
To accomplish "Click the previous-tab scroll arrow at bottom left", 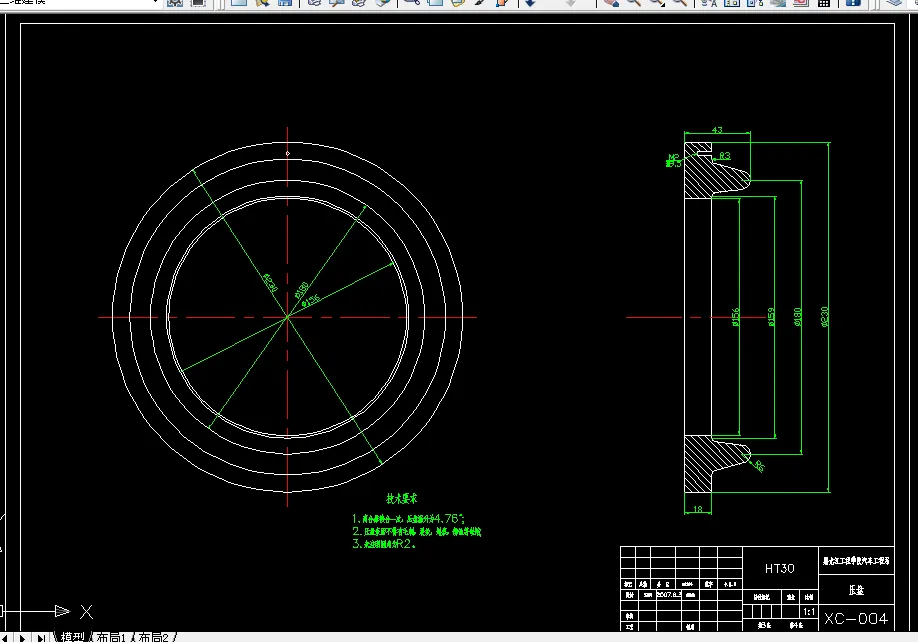I will click(x=4, y=637).
